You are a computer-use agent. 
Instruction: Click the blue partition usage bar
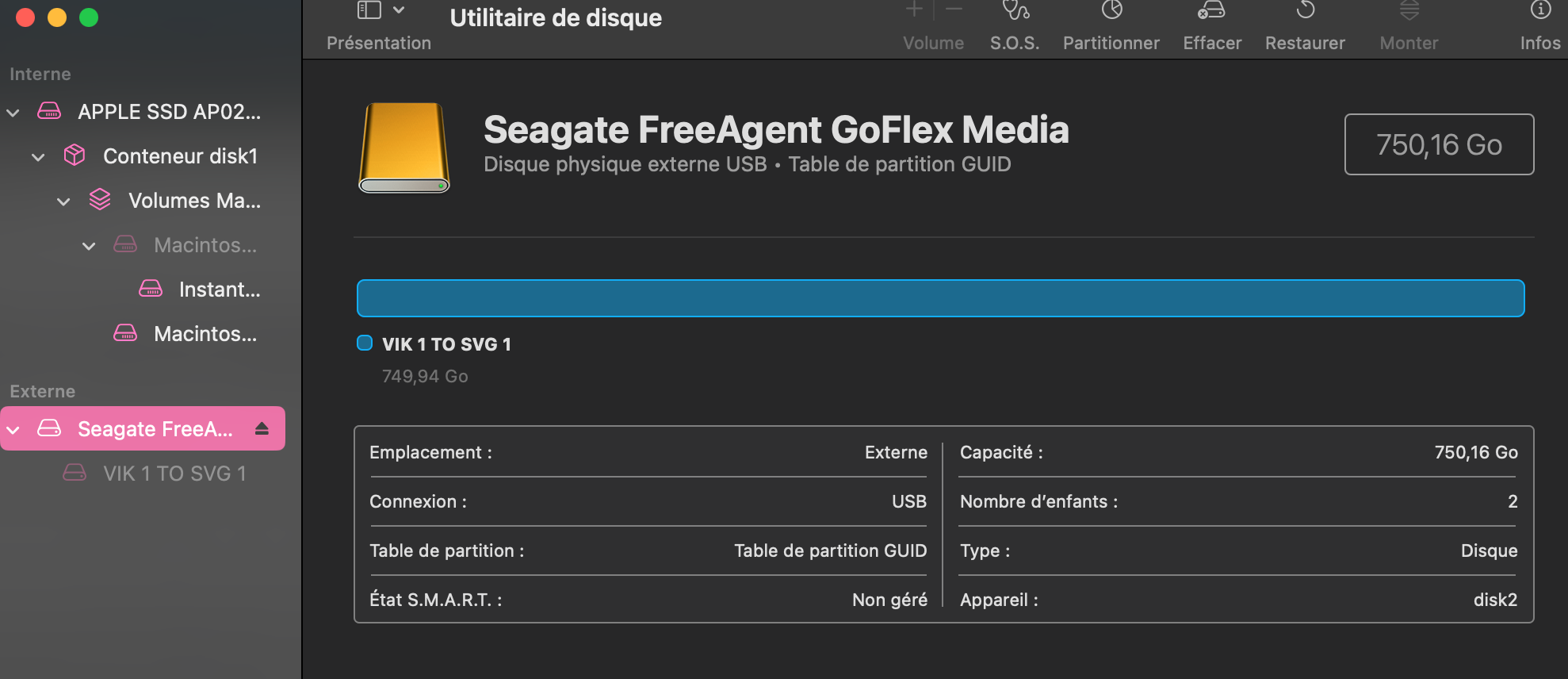tap(940, 298)
